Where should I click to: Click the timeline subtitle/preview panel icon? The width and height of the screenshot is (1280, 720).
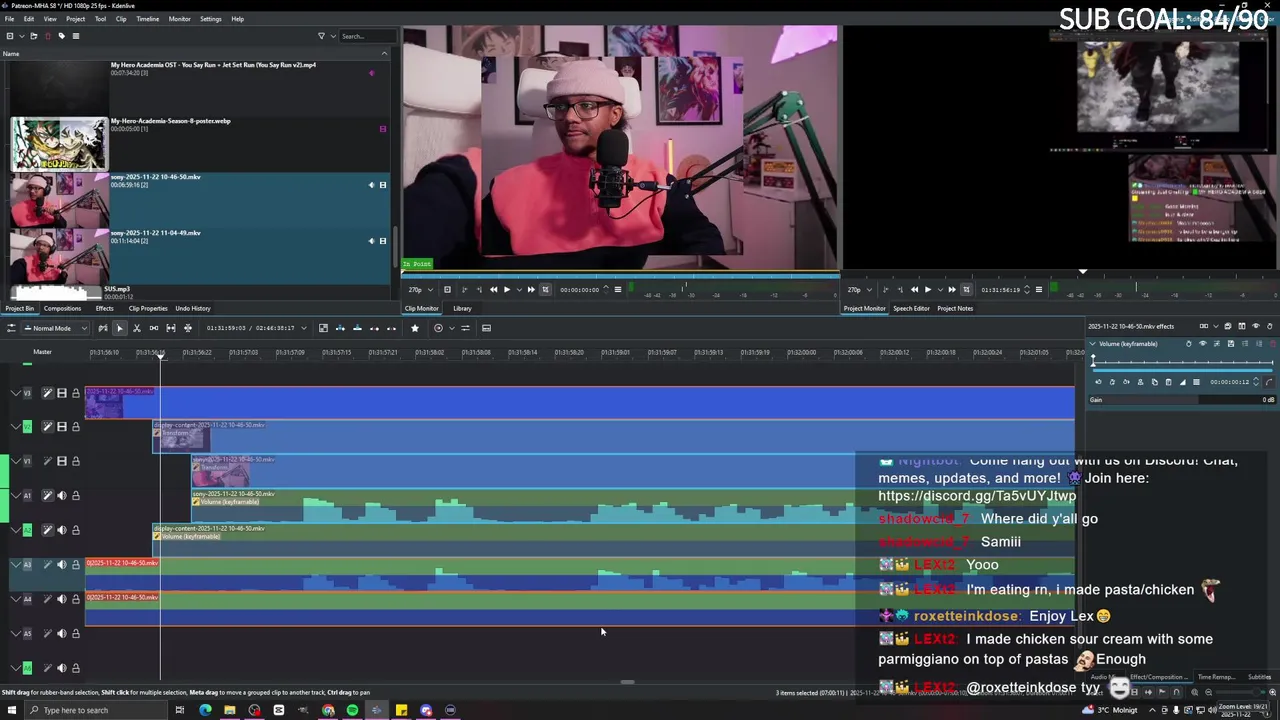click(x=486, y=328)
